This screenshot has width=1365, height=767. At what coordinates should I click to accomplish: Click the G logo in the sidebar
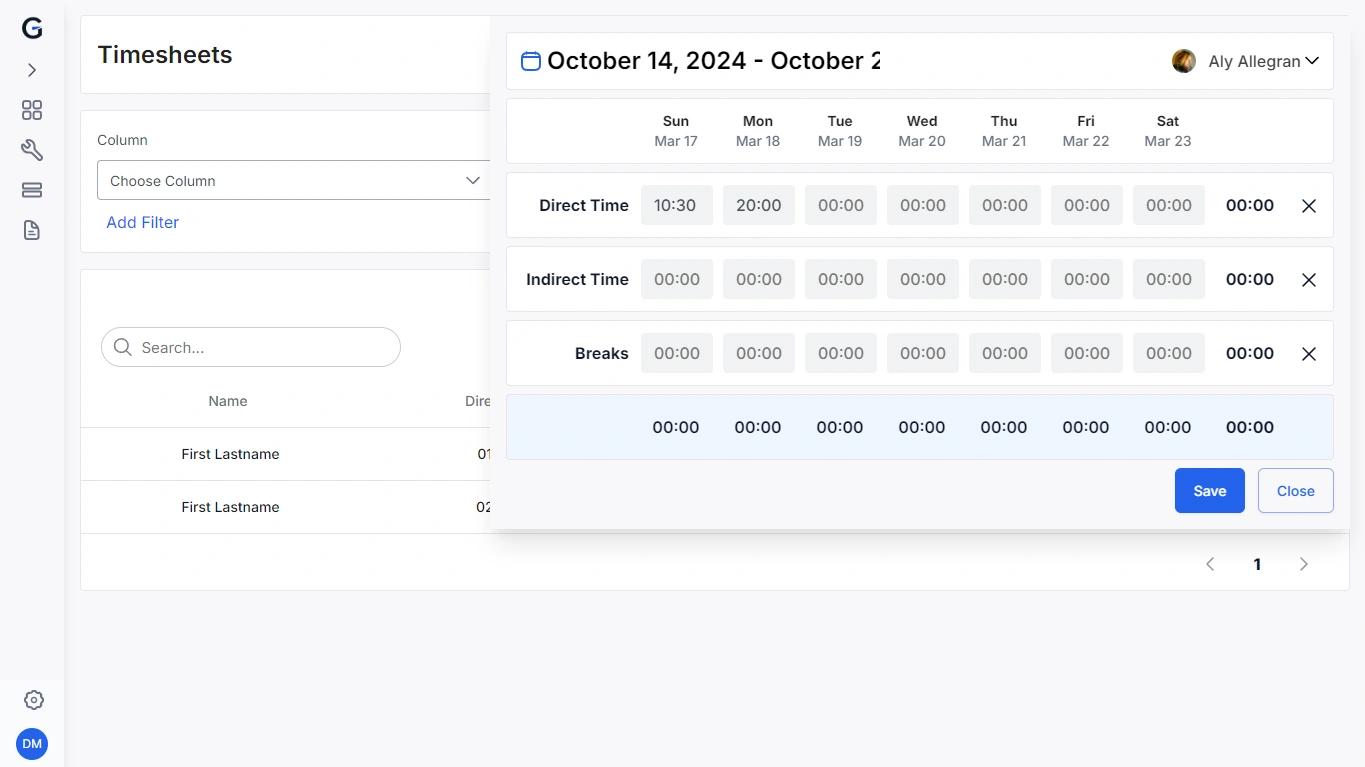point(32,29)
